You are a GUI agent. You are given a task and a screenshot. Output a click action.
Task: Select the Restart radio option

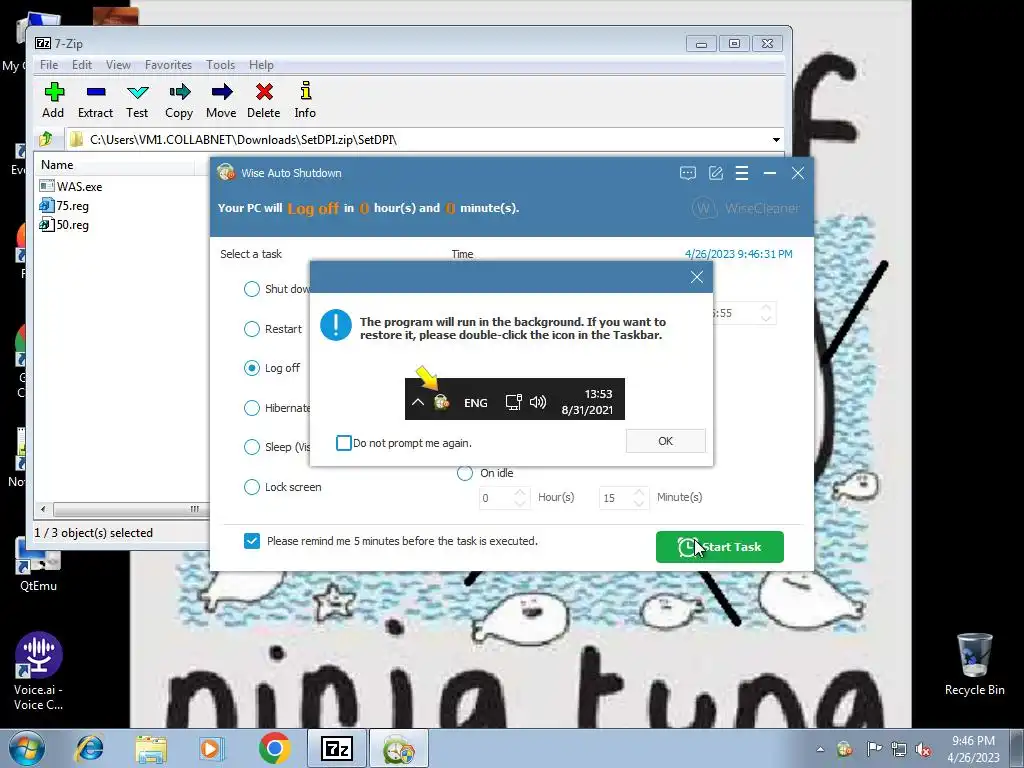(x=251, y=329)
